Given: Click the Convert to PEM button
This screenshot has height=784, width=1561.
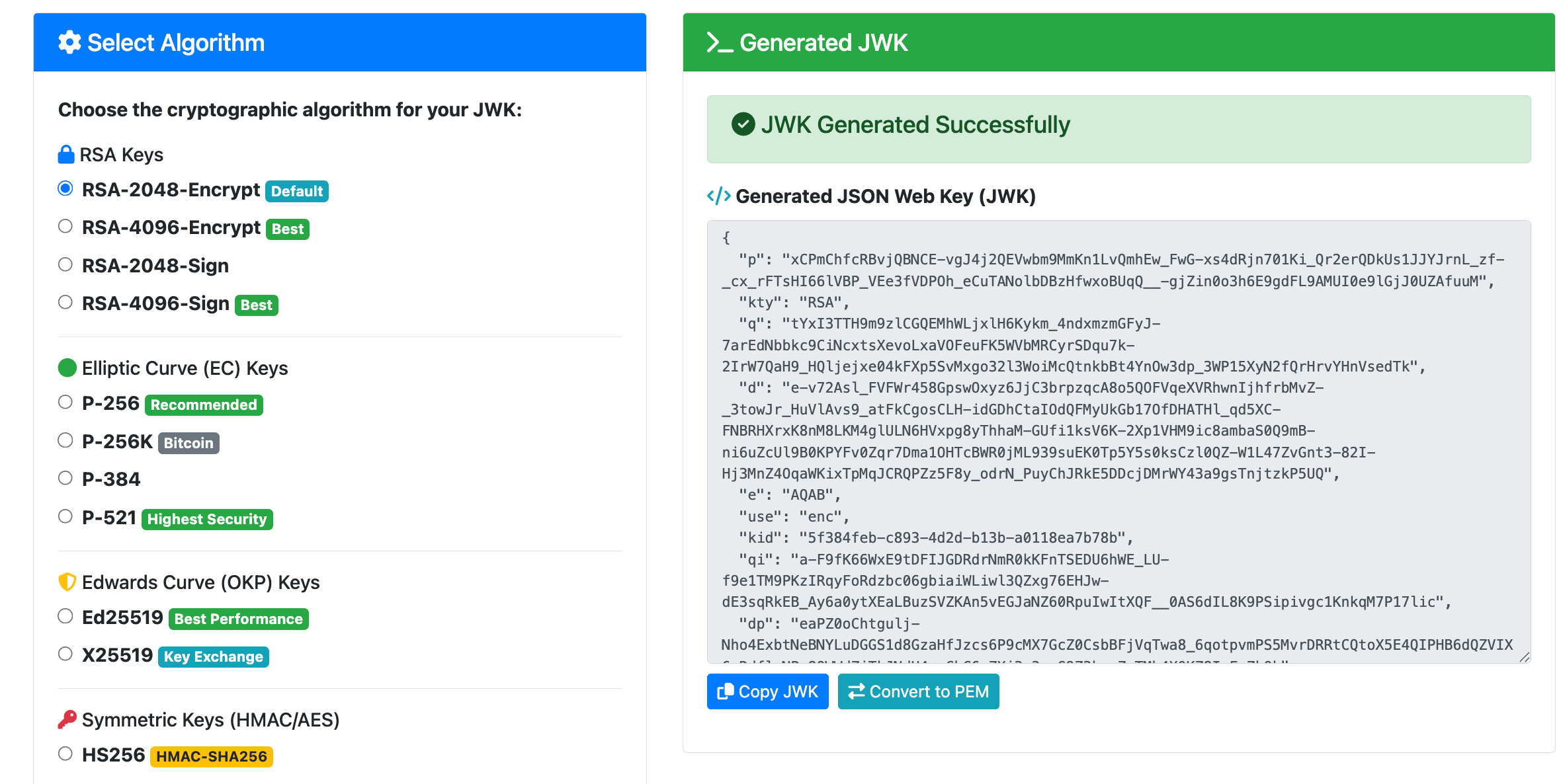Looking at the screenshot, I should [x=918, y=691].
